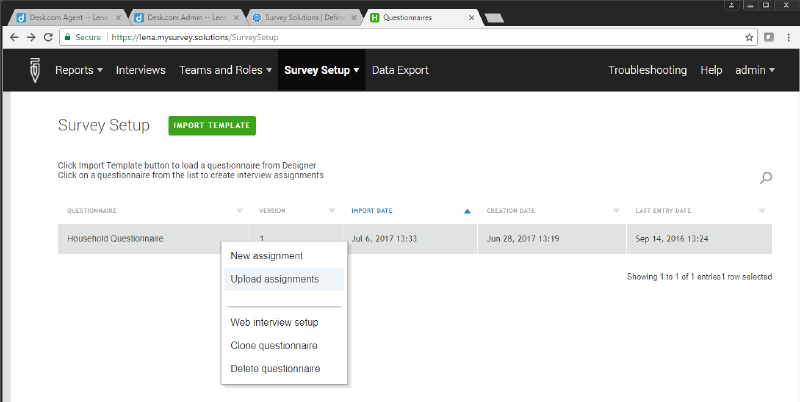
Task: Open the Data Export page
Action: 400,70
